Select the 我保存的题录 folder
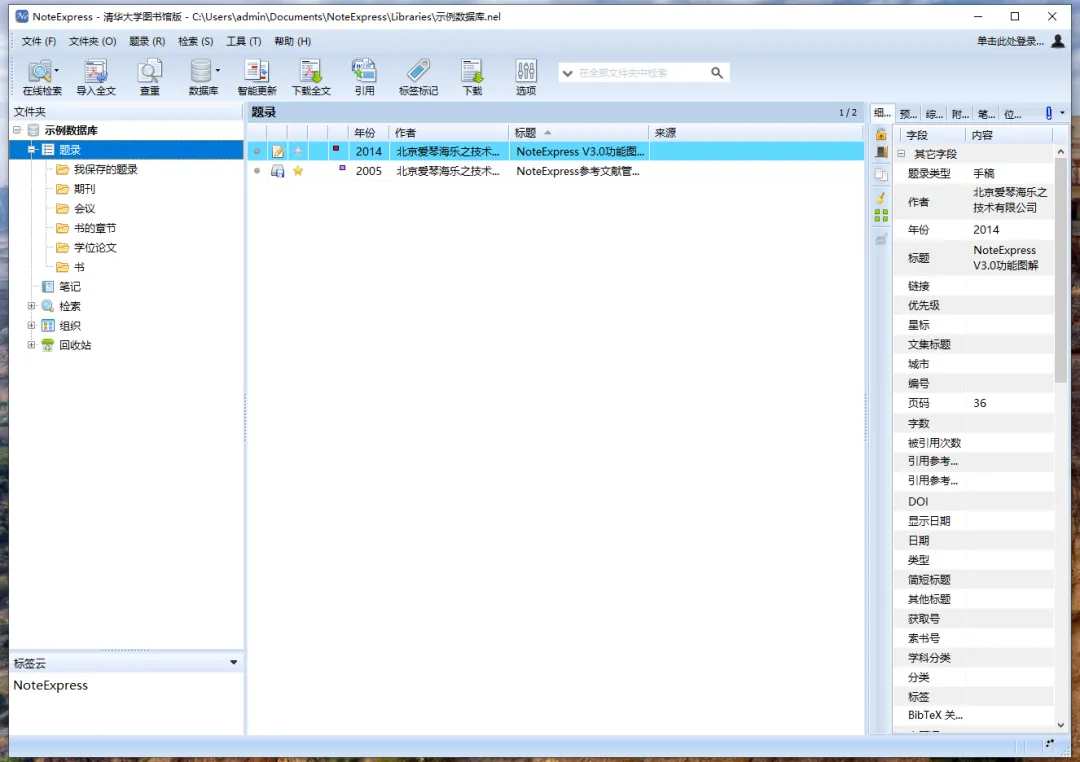Screen dimensions: 1080x762 (x=105, y=169)
